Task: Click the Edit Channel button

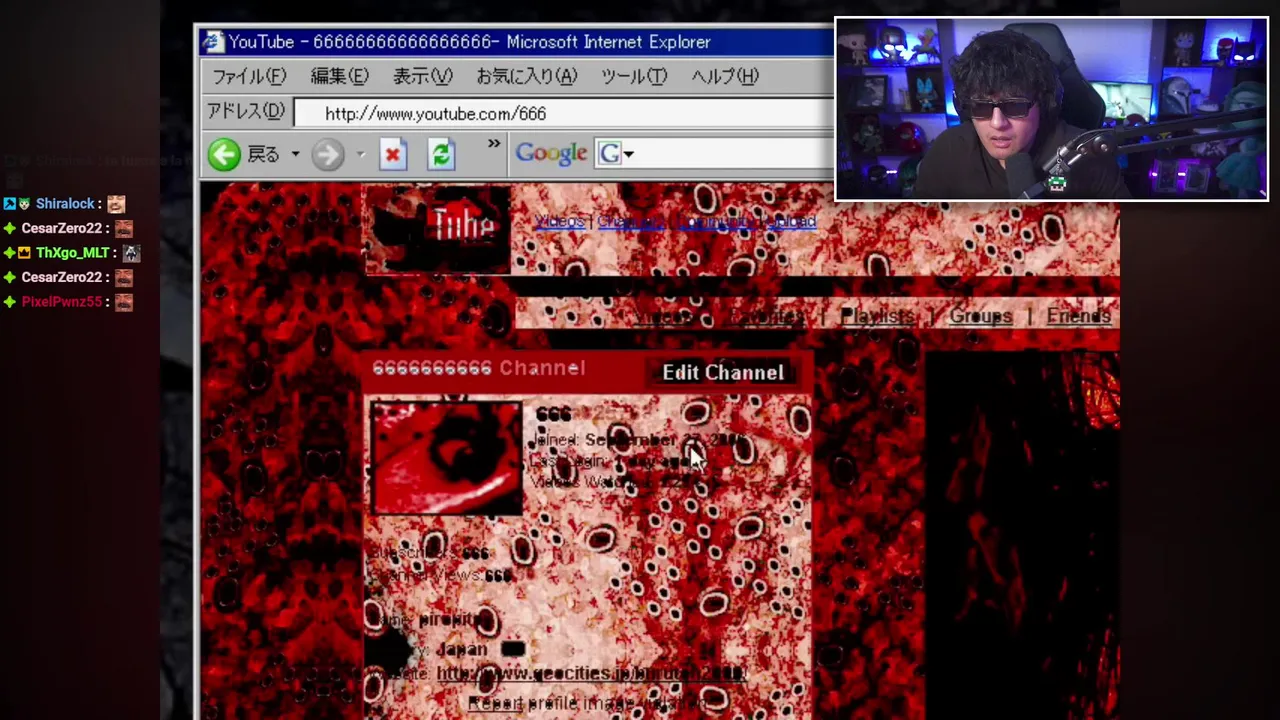Action: [723, 372]
